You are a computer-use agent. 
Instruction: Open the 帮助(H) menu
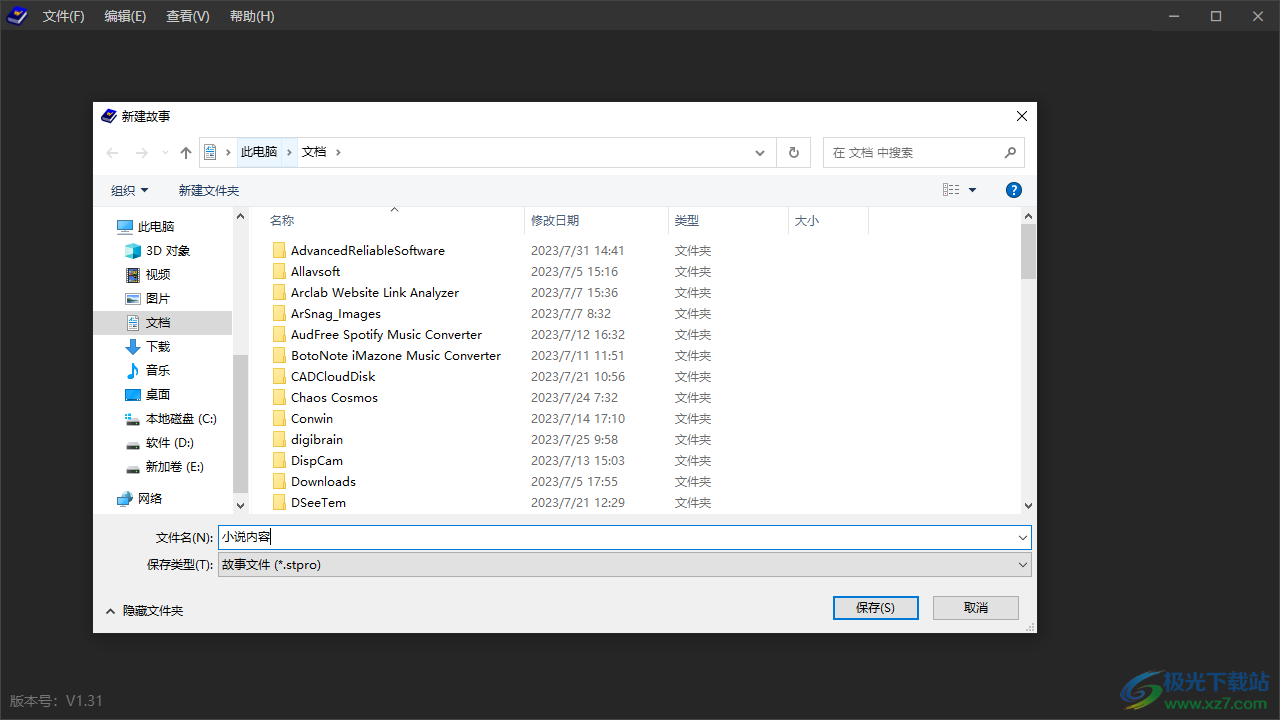pos(252,16)
